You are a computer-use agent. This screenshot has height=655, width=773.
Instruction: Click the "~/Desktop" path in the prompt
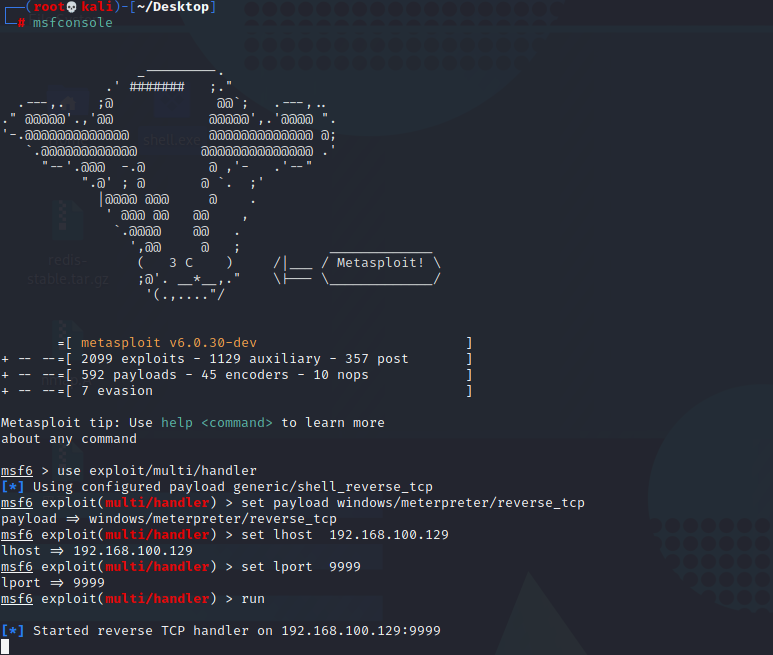(x=173, y=7)
